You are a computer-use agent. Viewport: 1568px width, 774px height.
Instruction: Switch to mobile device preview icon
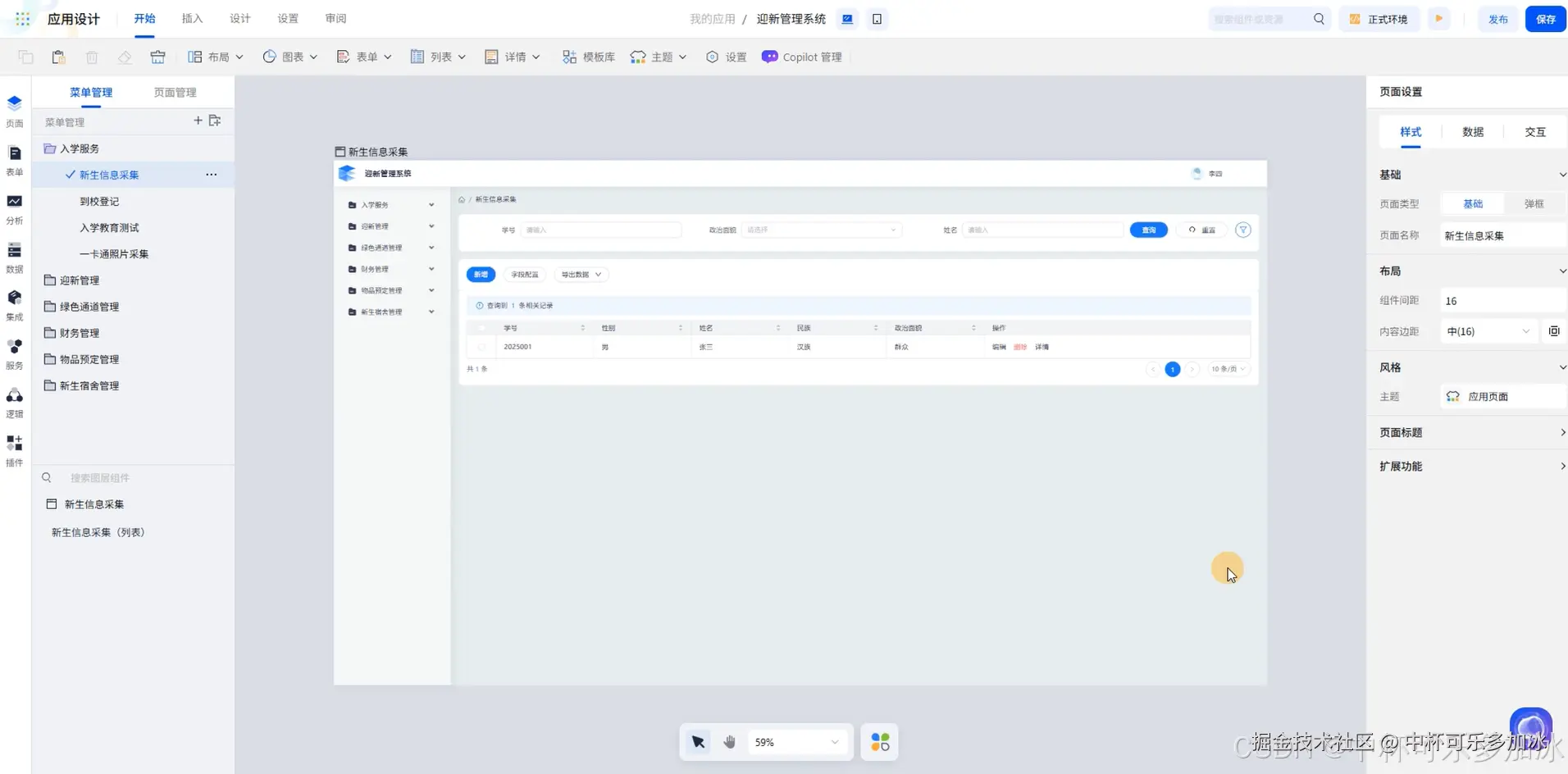click(x=877, y=19)
